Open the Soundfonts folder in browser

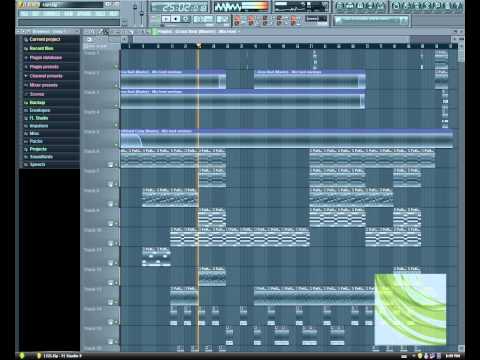pyautogui.click(x=41, y=157)
